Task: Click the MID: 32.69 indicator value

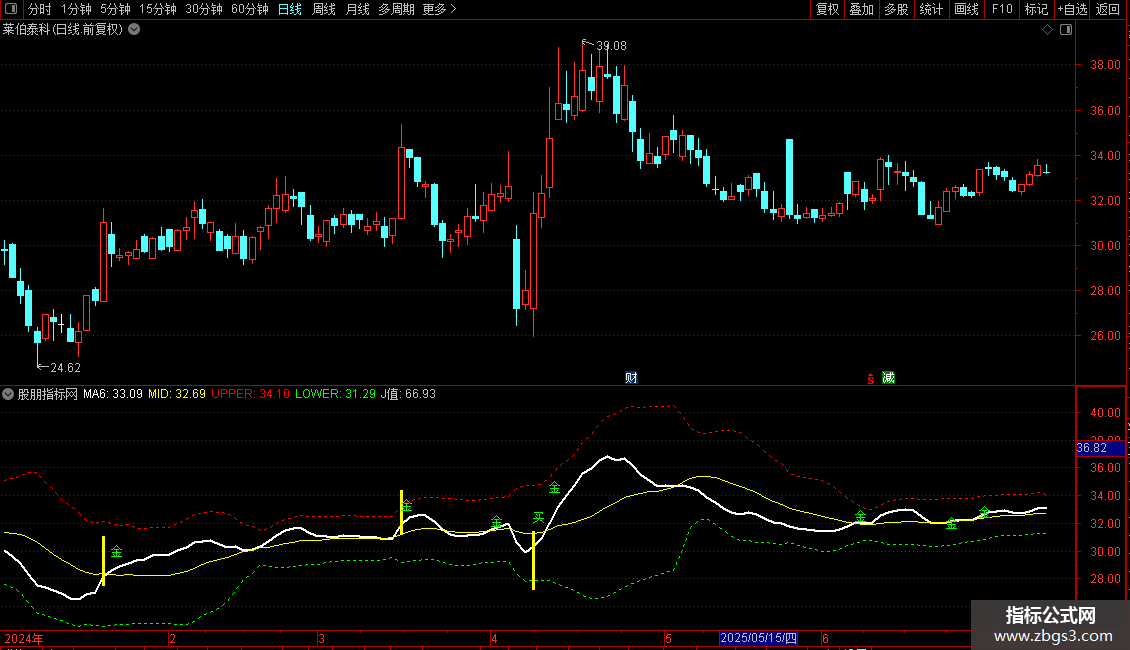Action: [x=177, y=394]
